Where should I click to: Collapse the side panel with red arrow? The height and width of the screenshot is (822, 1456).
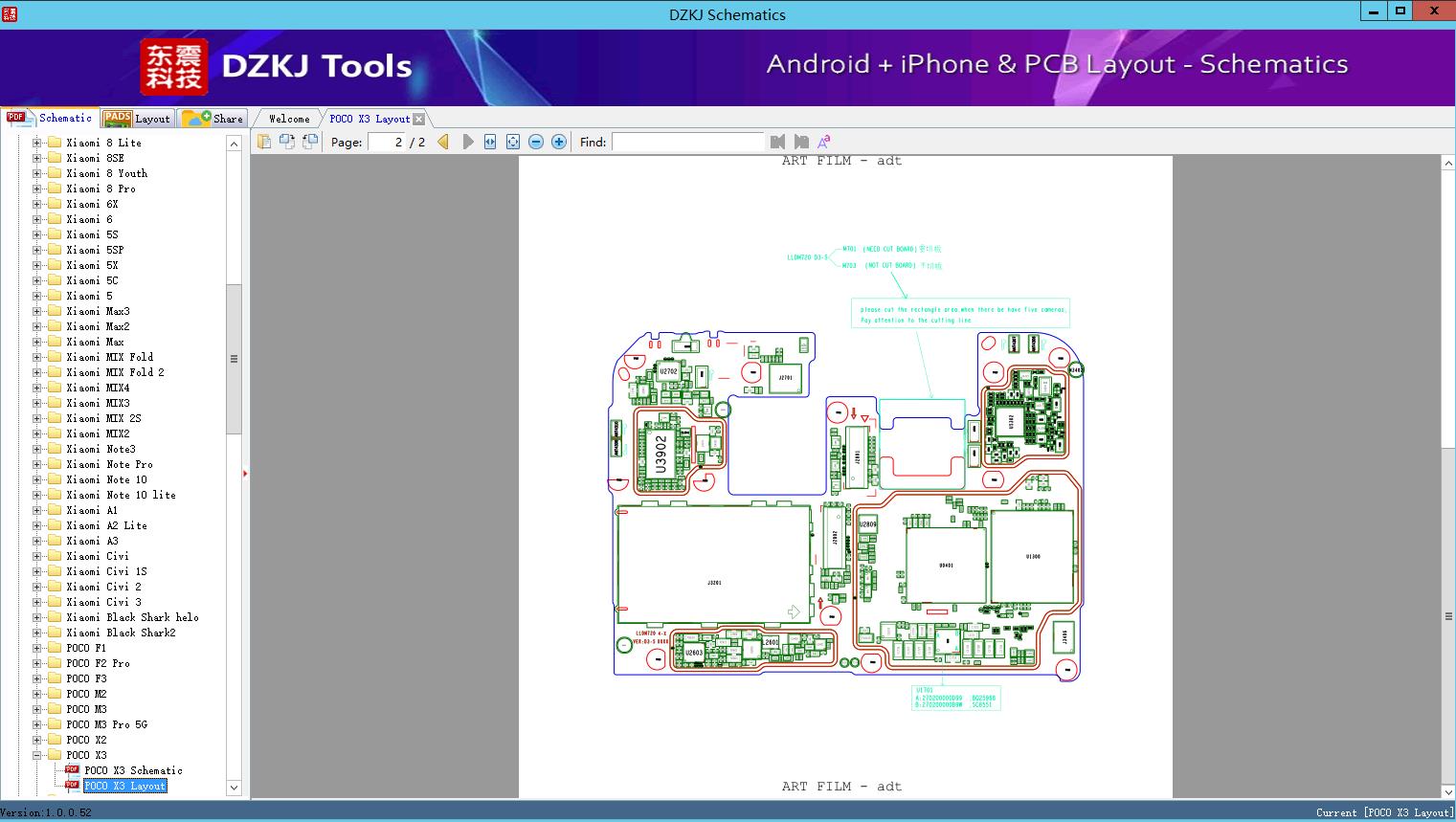coord(245,473)
